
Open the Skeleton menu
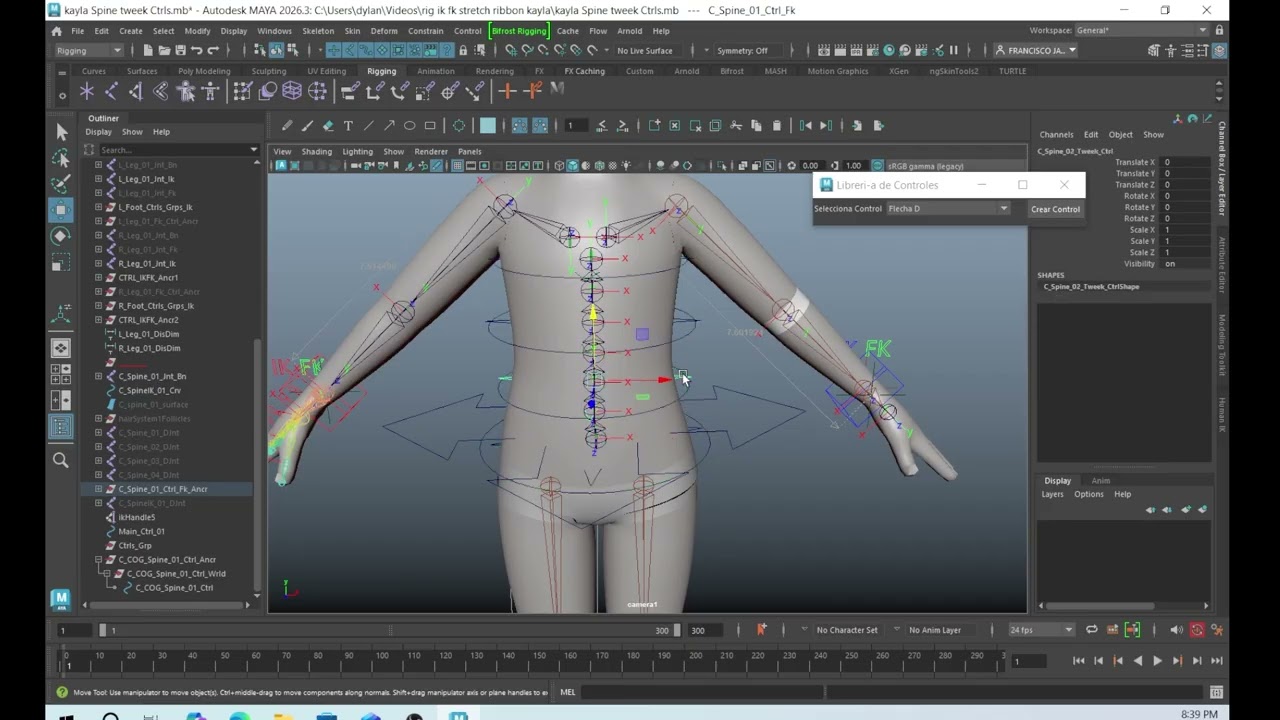pyautogui.click(x=318, y=31)
